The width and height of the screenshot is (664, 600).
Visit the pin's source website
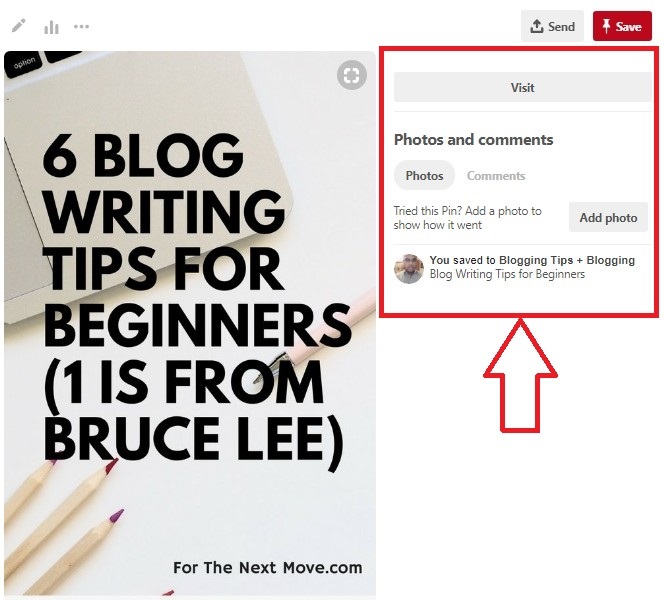[x=523, y=87]
